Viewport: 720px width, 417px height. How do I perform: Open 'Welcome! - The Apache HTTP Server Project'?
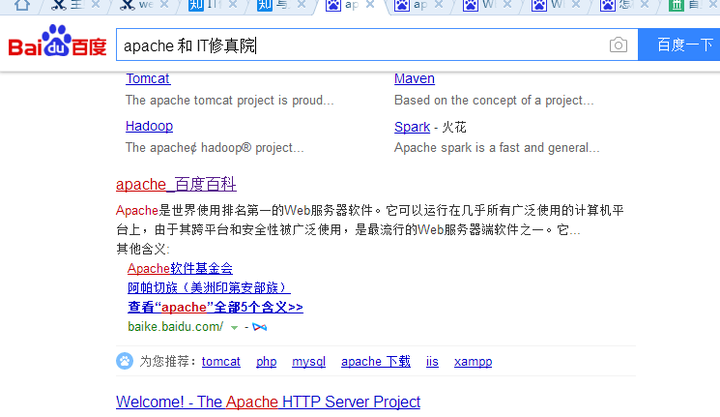268,402
